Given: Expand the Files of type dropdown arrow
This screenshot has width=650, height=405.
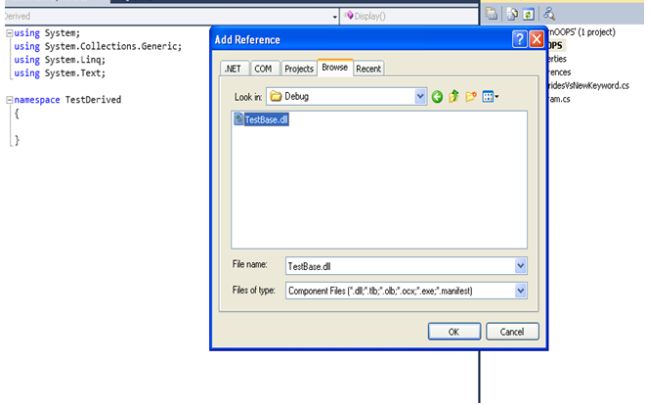Looking at the screenshot, I should pyautogui.click(x=521, y=291).
